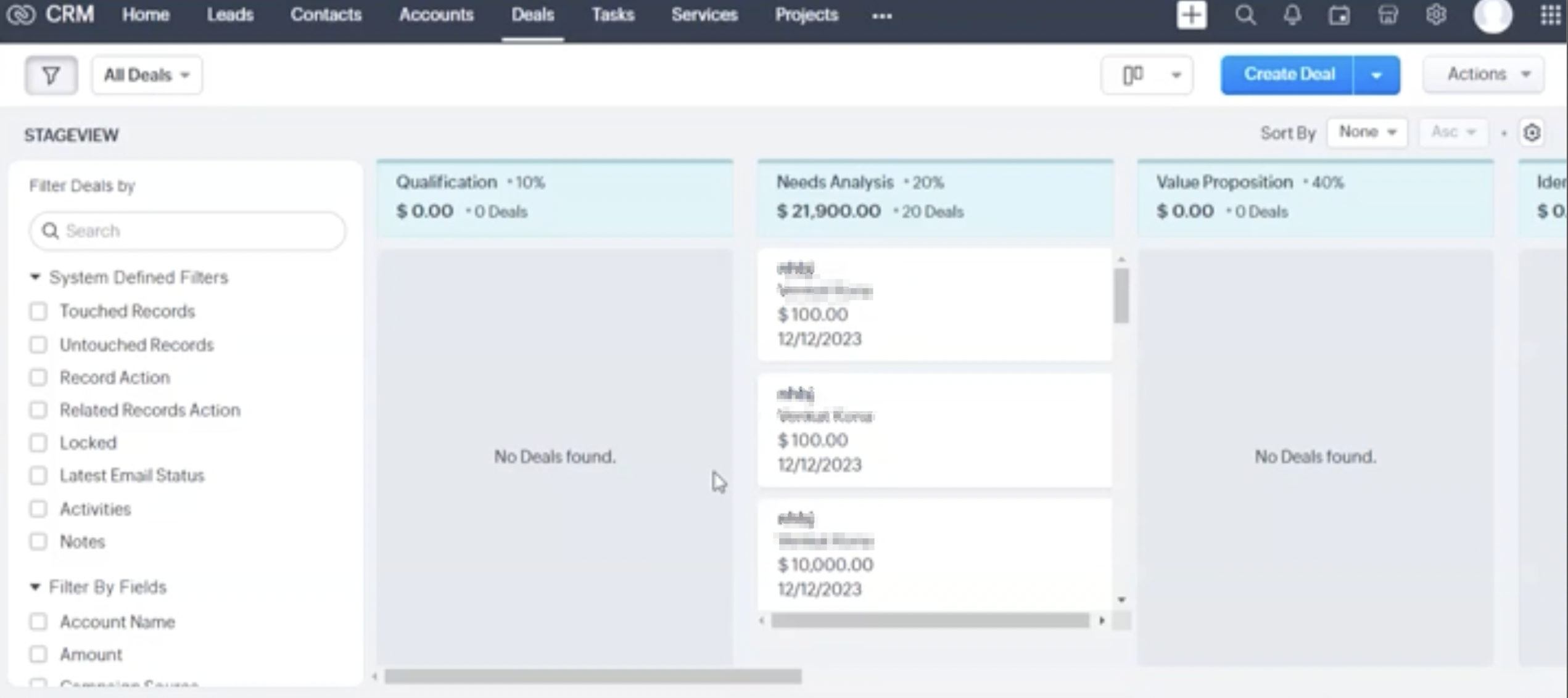Open the calendar icon in top bar
Viewport: 1568px width, 698px height.
(x=1340, y=15)
